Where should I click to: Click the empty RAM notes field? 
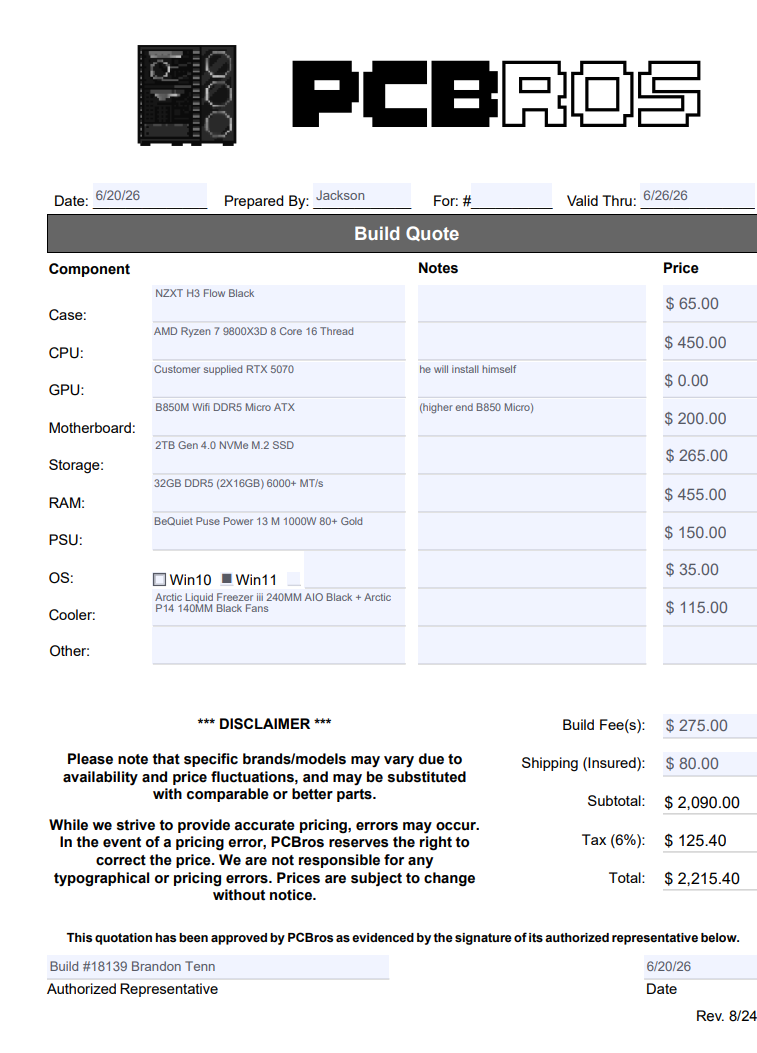pyautogui.click(x=532, y=493)
